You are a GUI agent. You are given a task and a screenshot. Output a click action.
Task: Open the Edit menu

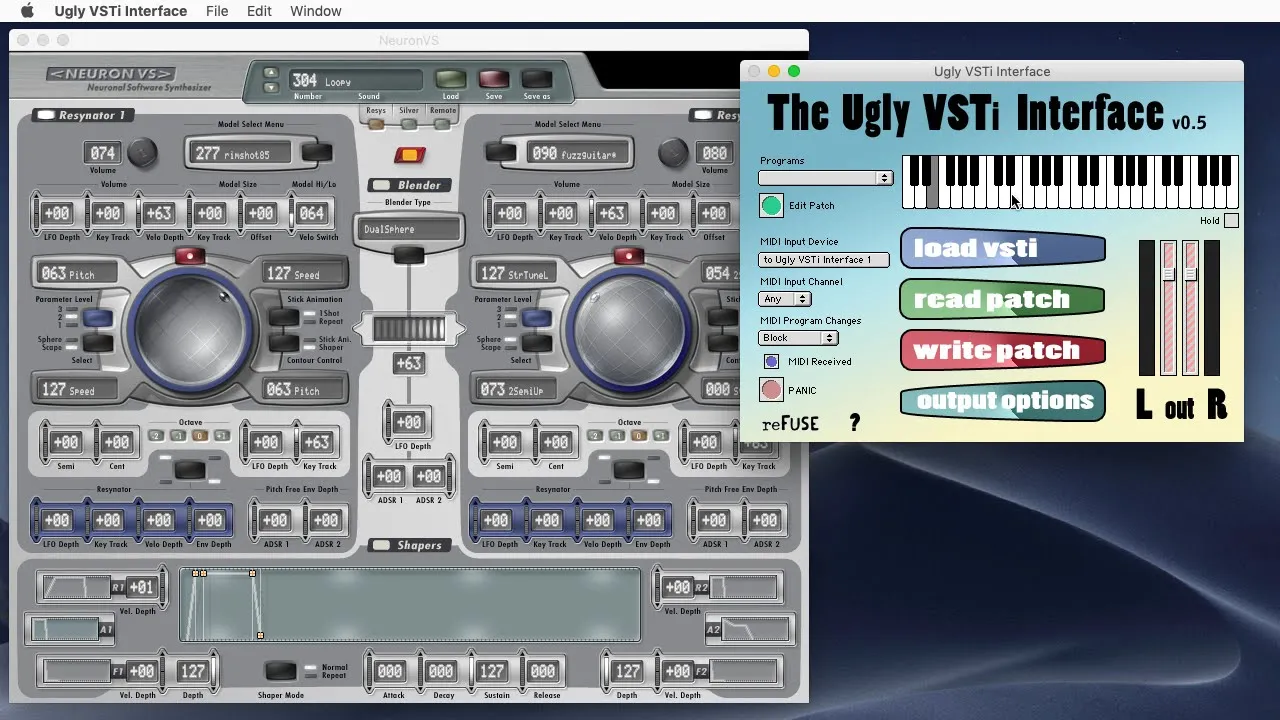(x=259, y=11)
